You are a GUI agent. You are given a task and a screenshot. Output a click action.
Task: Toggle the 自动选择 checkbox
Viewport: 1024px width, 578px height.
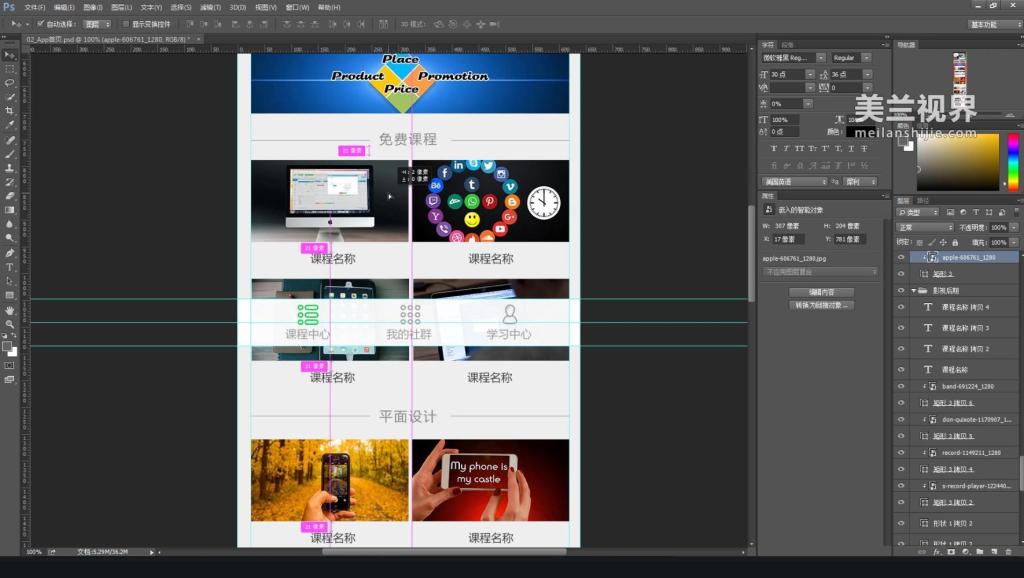pos(40,24)
